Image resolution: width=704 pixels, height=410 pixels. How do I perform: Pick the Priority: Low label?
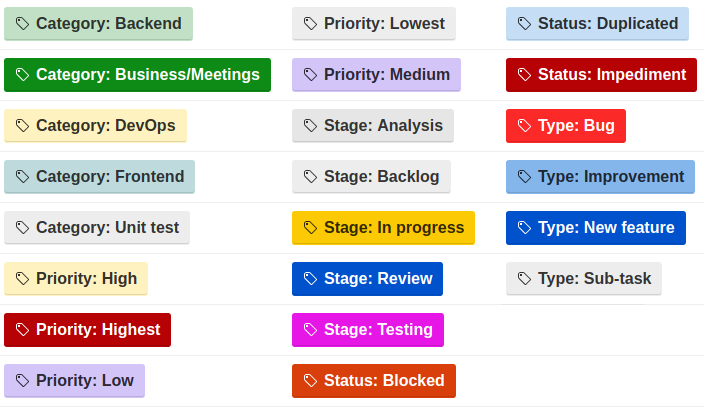[x=74, y=381]
